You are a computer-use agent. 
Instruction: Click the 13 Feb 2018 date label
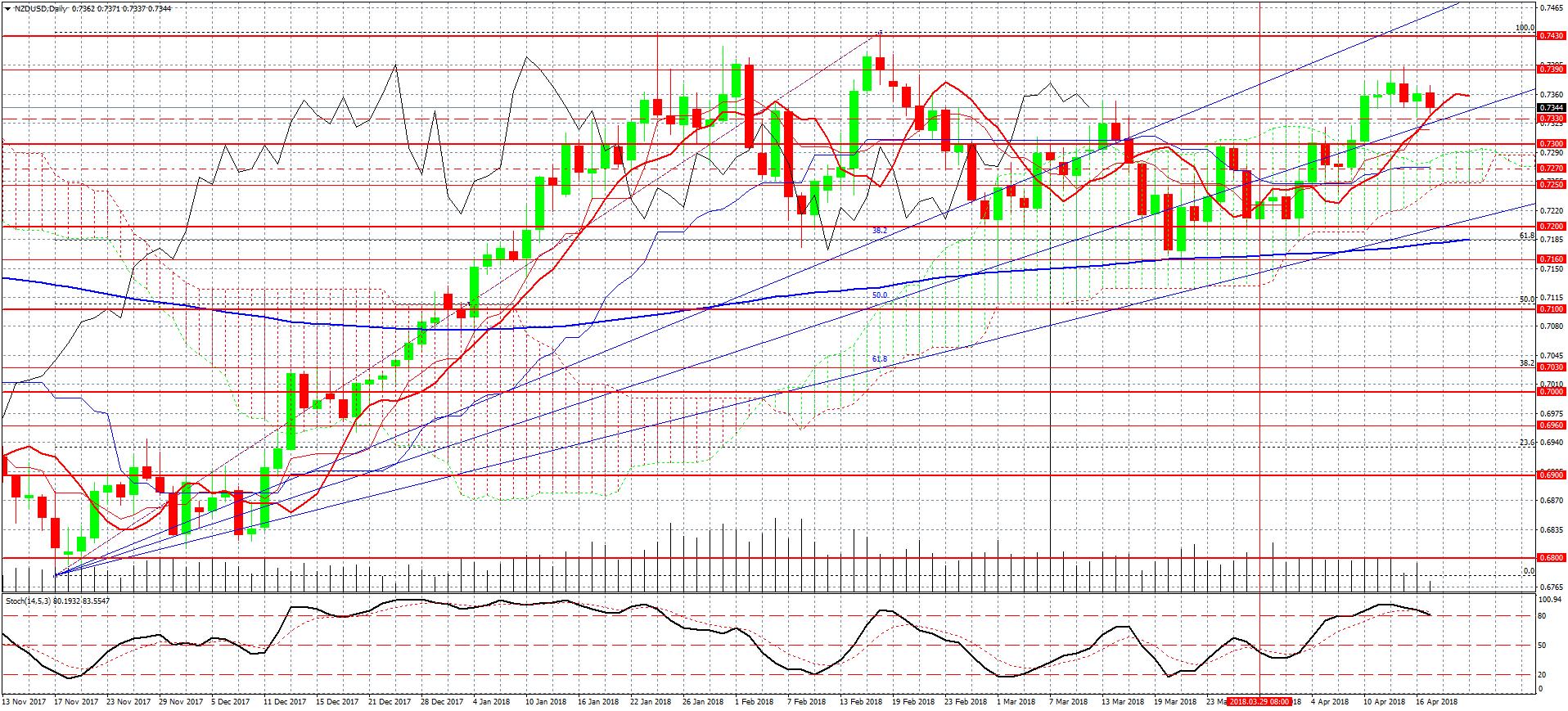point(861,702)
